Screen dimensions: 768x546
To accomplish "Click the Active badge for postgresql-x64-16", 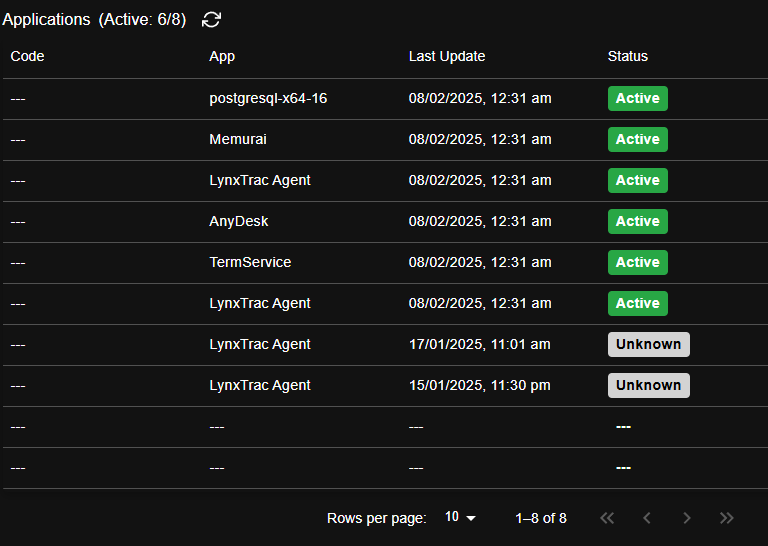I will tap(638, 98).
